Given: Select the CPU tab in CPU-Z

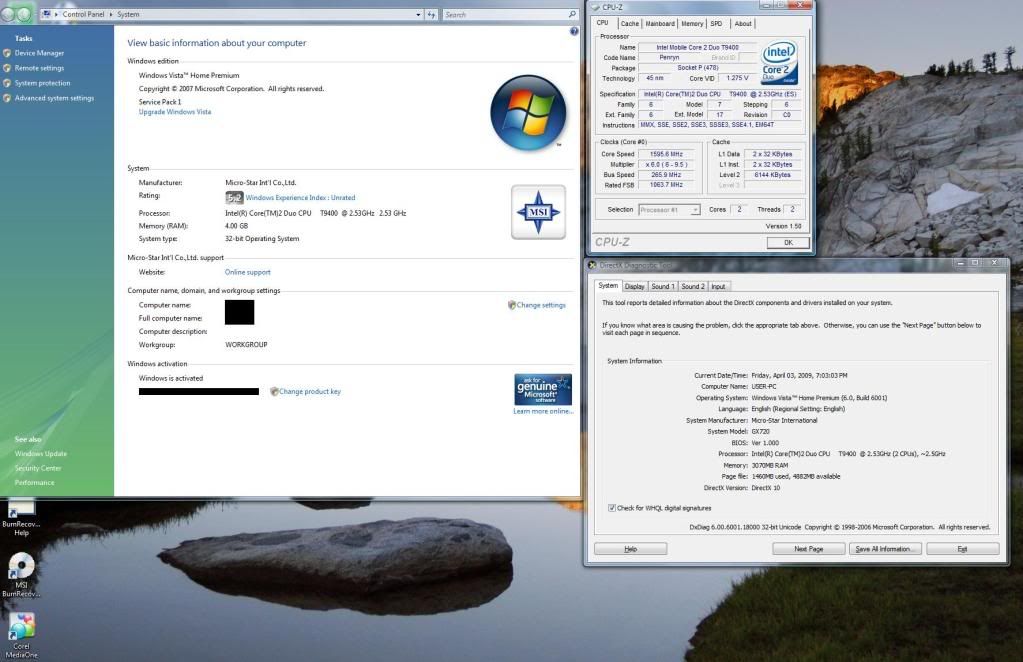Looking at the screenshot, I should pyautogui.click(x=603, y=23).
